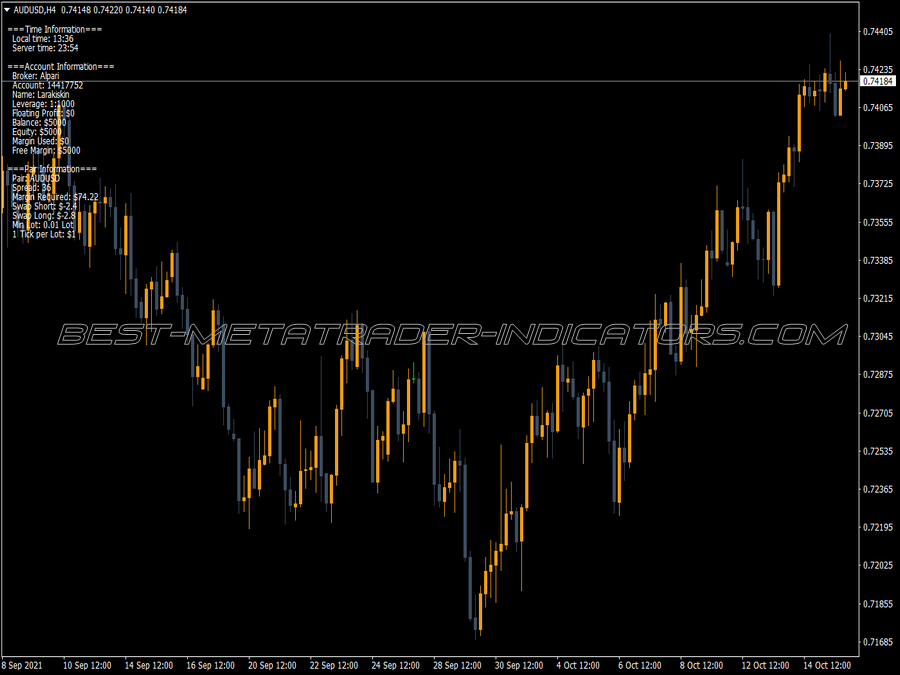Screen dimensions: 900x675
Task: Click the Margin Required: $74.22 line
Action: 55,197
